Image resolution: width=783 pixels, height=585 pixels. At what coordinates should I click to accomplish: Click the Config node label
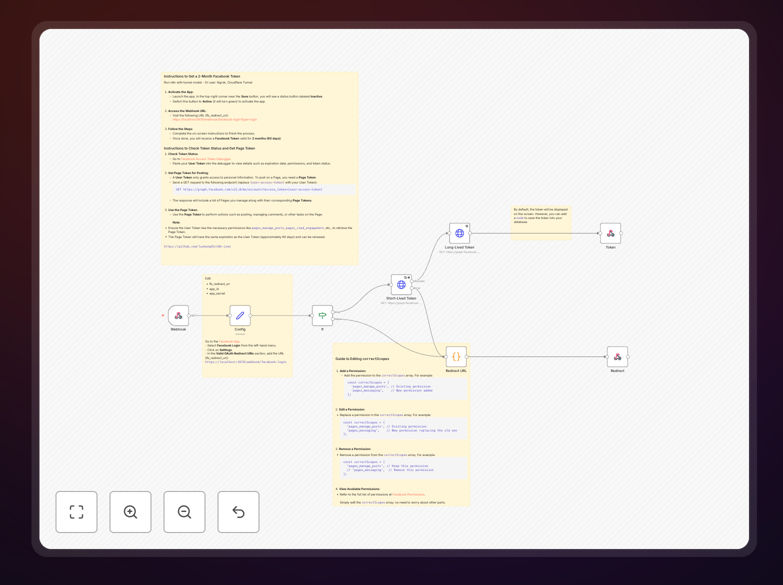[240, 329]
